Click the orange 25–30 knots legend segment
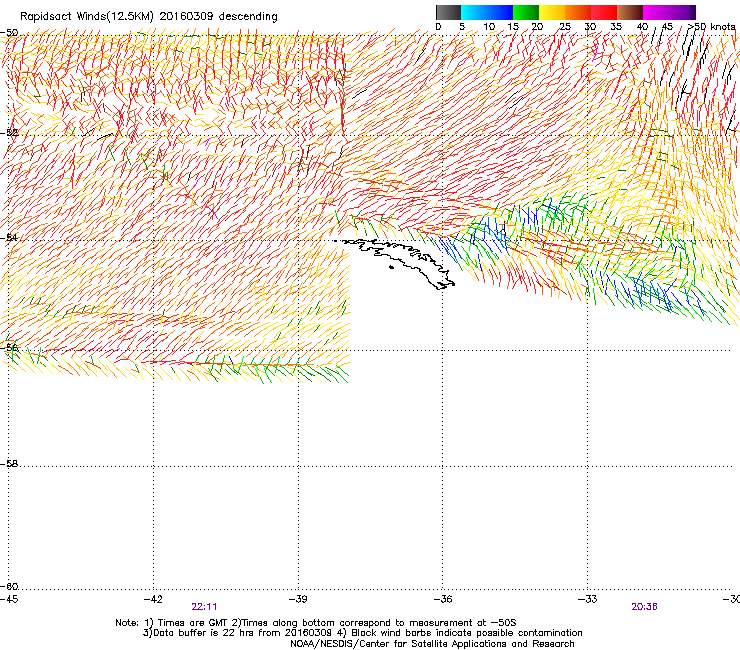The height and width of the screenshot is (650, 740). (578, 12)
